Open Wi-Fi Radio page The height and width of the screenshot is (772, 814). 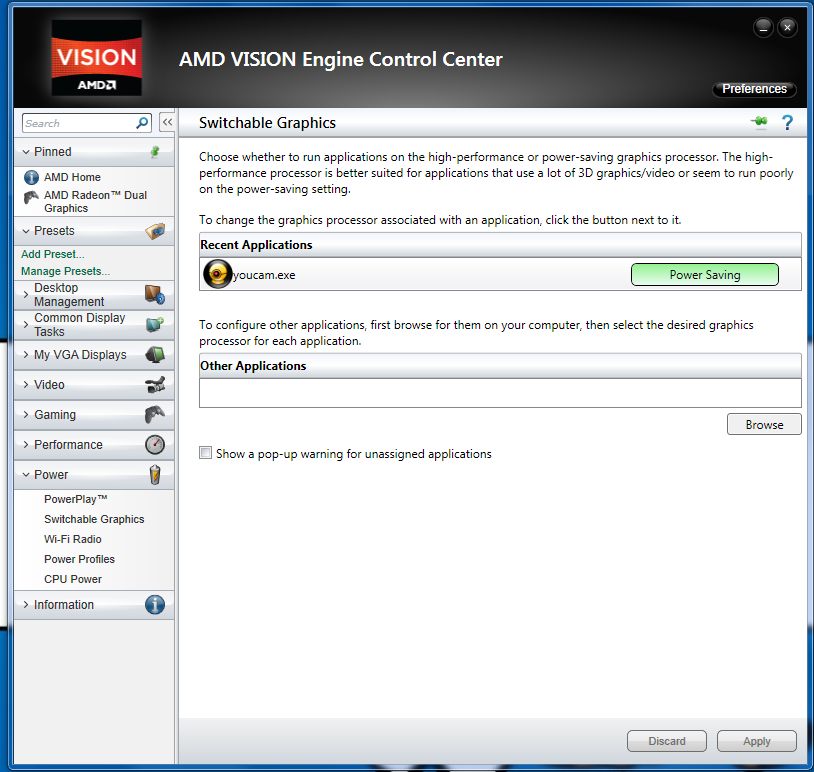tap(73, 539)
